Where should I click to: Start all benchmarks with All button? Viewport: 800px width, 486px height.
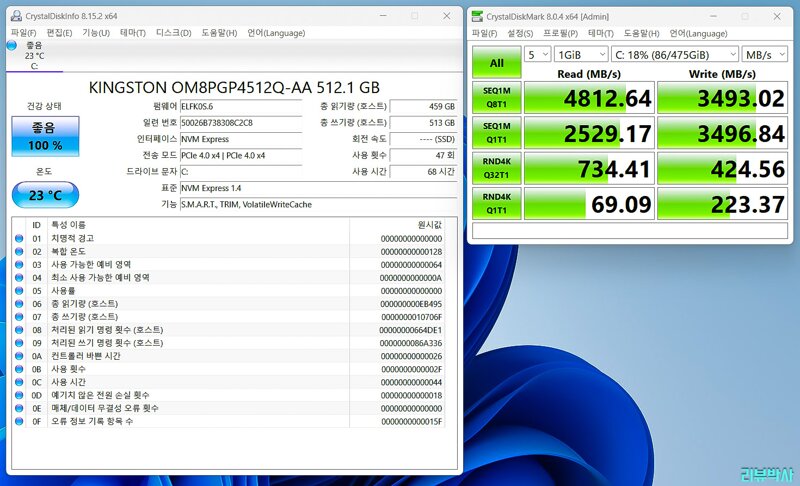pyautogui.click(x=496, y=63)
